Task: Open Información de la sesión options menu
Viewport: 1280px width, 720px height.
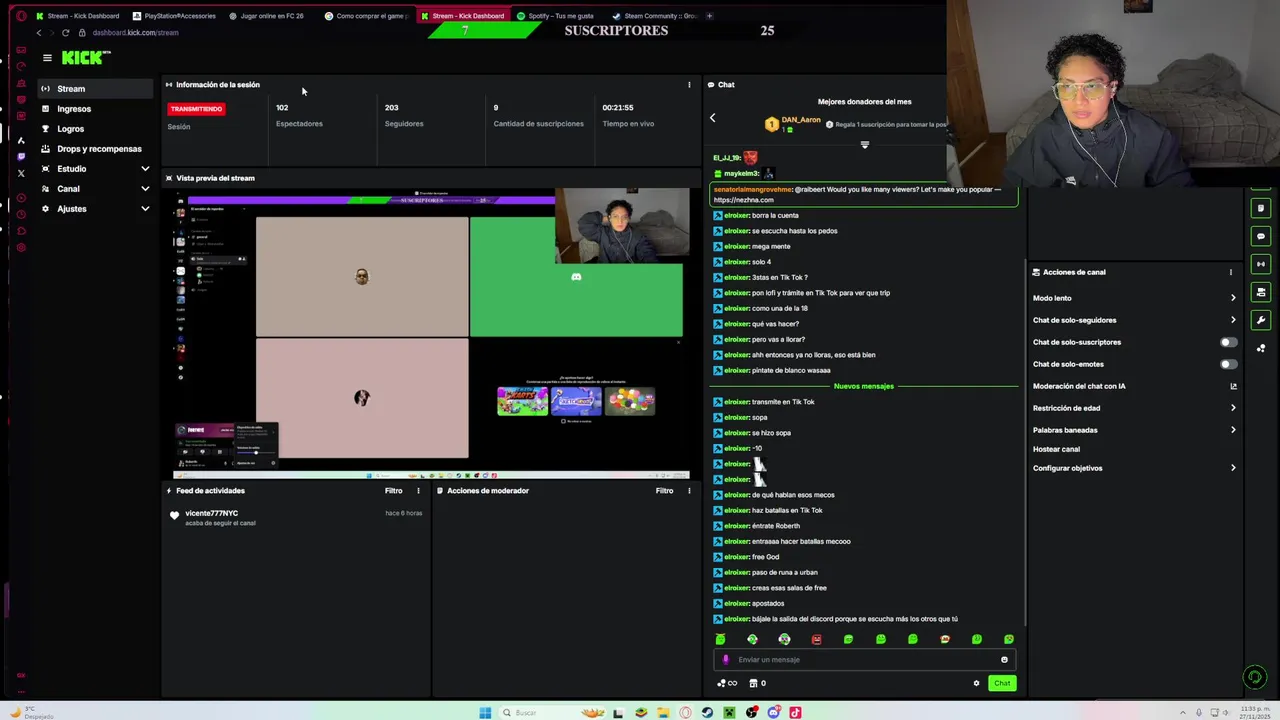Action: coord(689,85)
